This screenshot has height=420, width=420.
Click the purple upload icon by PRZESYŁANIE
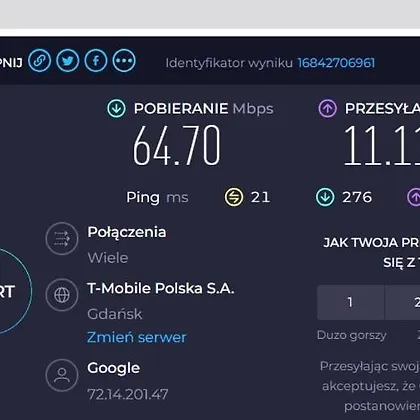tap(327, 109)
